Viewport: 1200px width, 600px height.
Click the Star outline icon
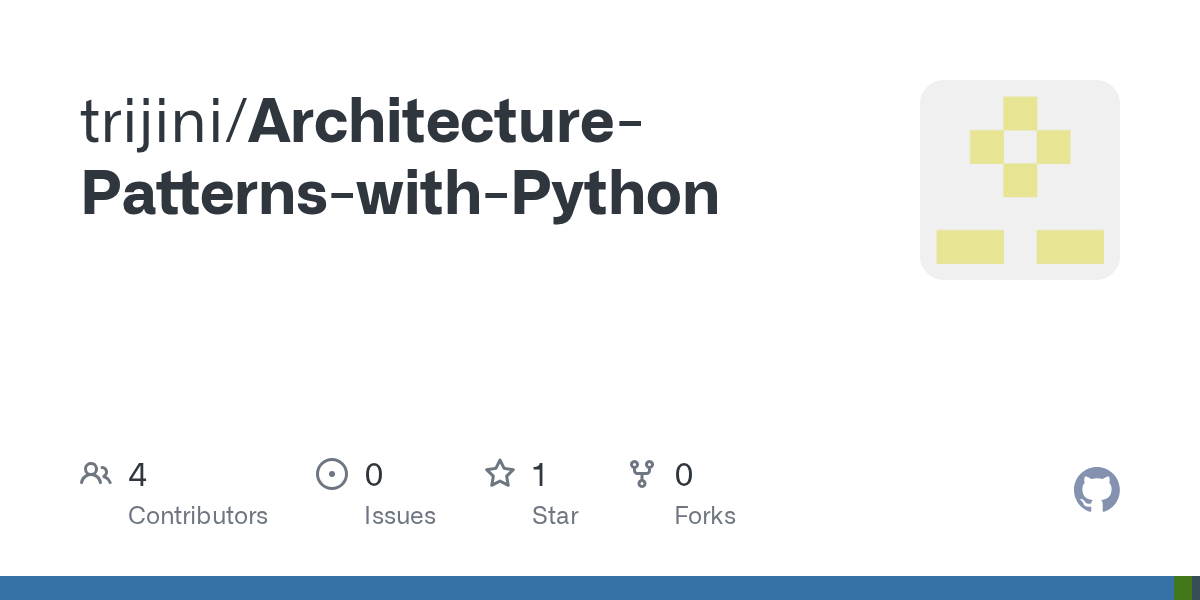coord(500,473)
